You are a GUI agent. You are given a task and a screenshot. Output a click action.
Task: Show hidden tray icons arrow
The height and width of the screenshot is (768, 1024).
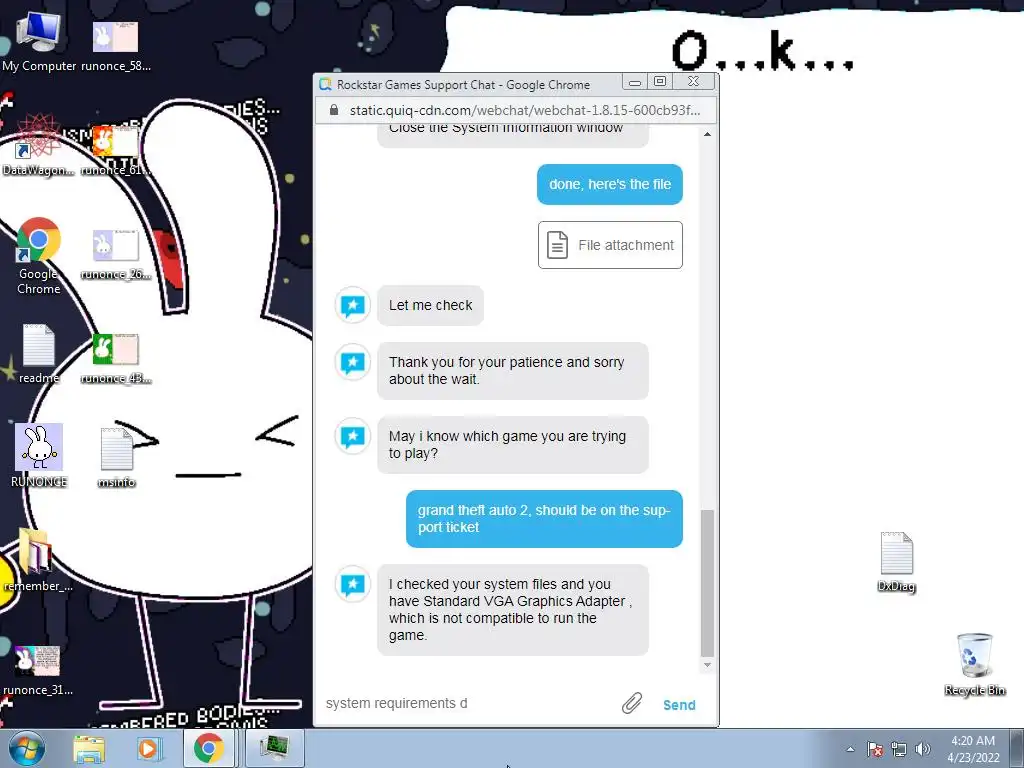point(850,749)
